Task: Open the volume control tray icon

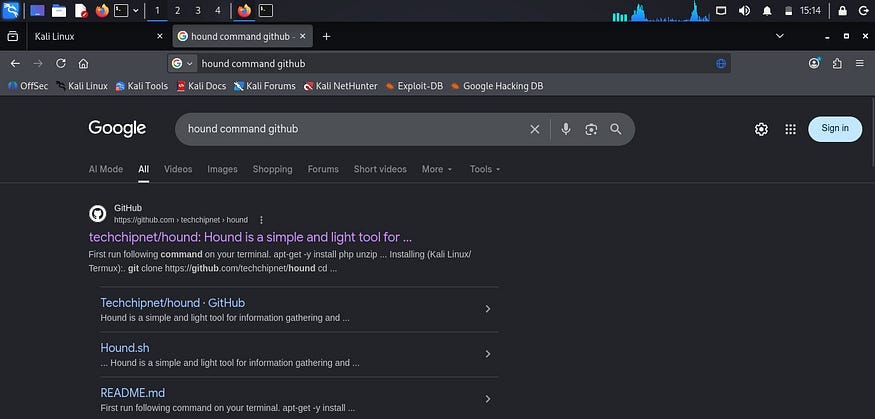Action: pos(744,11)
